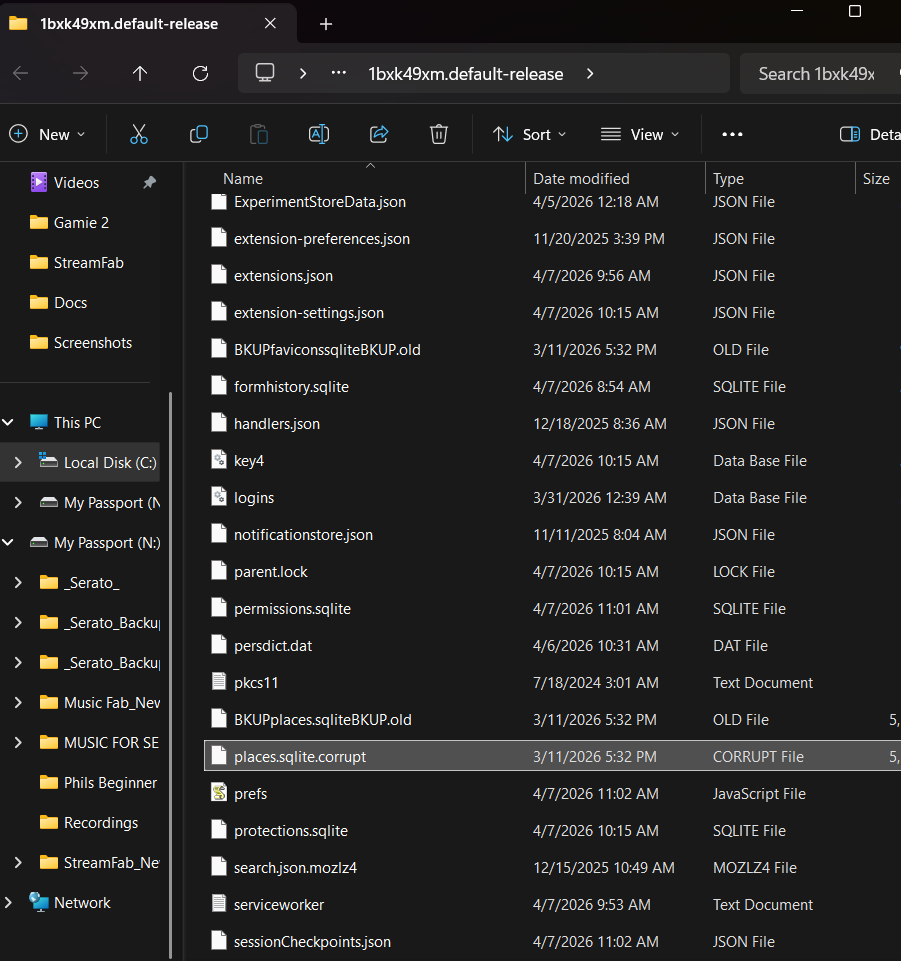Sort files by Name column header

click(243, 179)
